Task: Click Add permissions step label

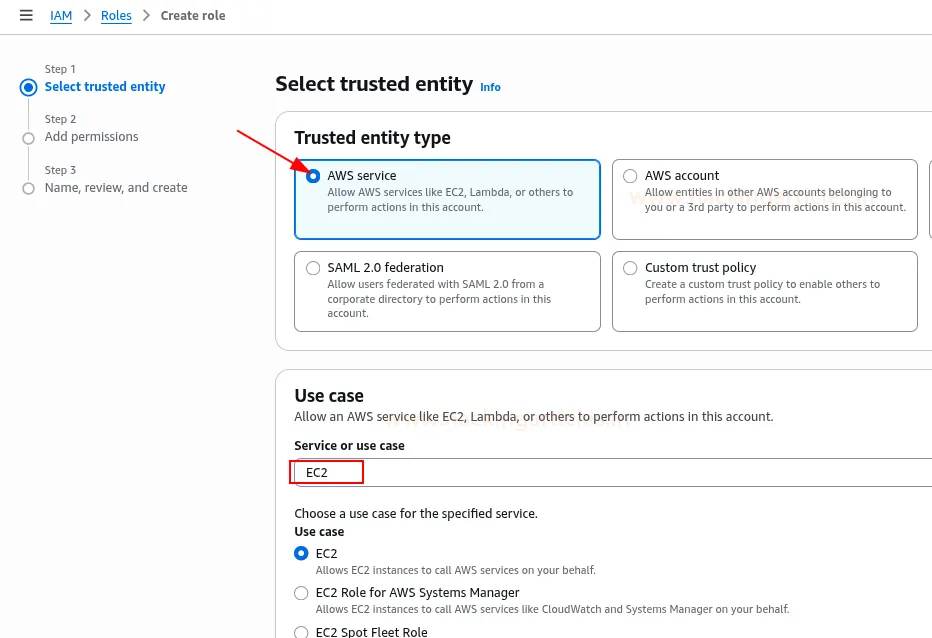Action: pyautogui.click(x=91, y=137)
